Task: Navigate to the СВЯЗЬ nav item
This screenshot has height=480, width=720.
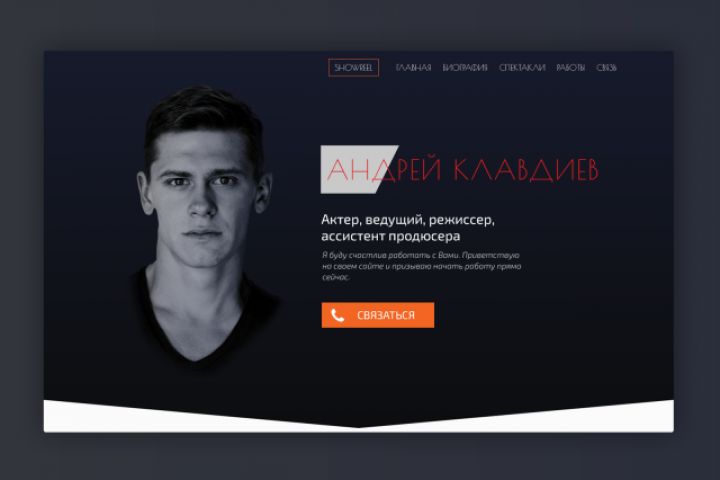Action: click(606, 68)
